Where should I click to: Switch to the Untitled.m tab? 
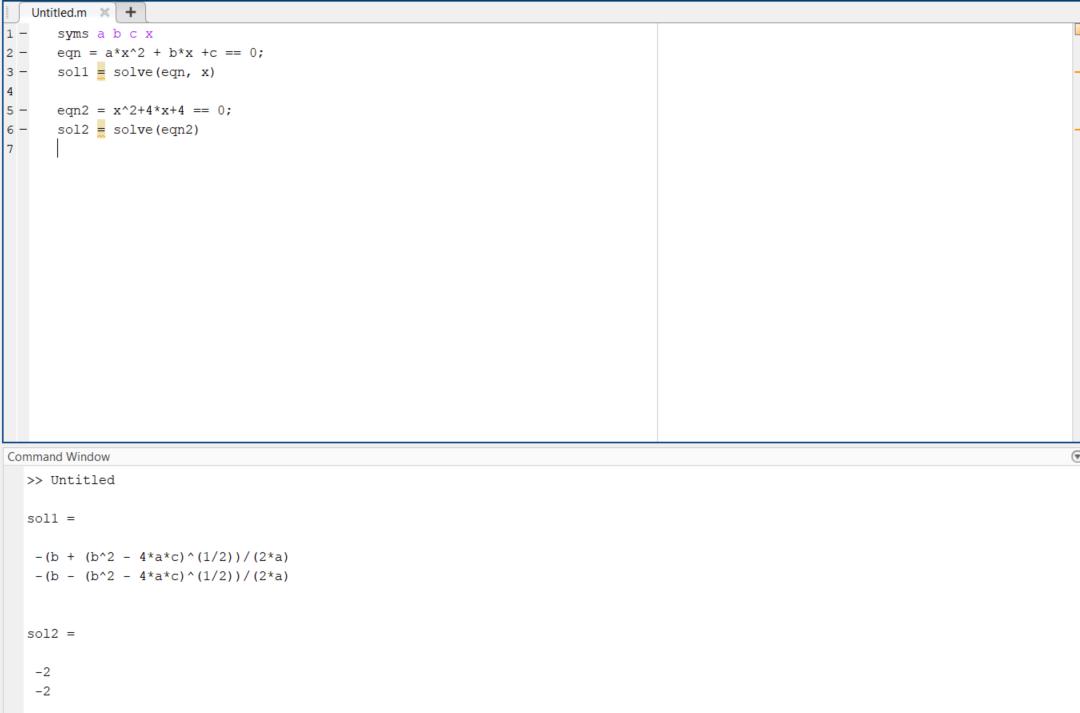pos(59,12)
